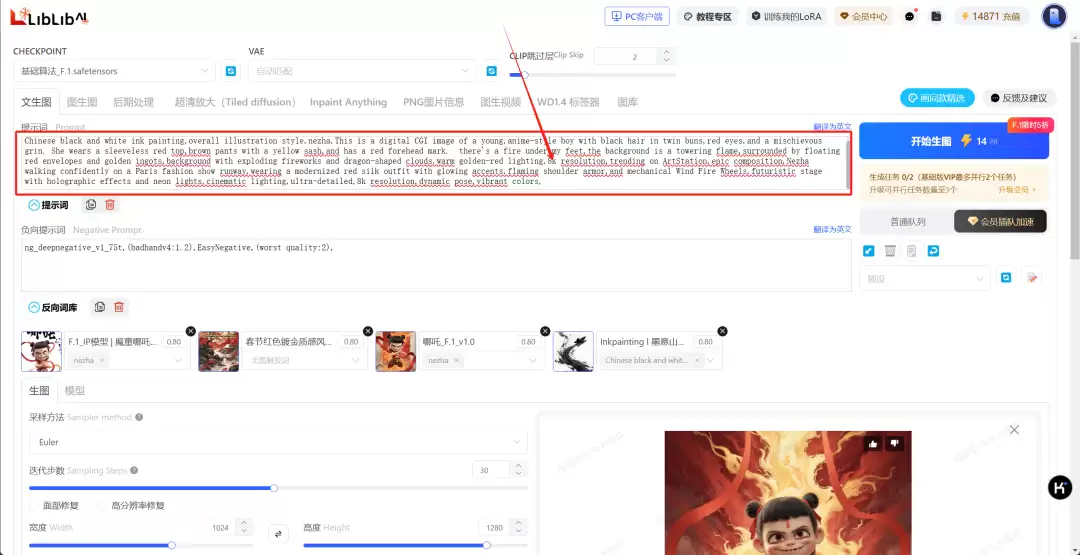Image resolution: width=1080 pixels, height=555 pixels.
Task: Remove the F.1_IP模型 LoRA card
Action: [x=191, y=331]
